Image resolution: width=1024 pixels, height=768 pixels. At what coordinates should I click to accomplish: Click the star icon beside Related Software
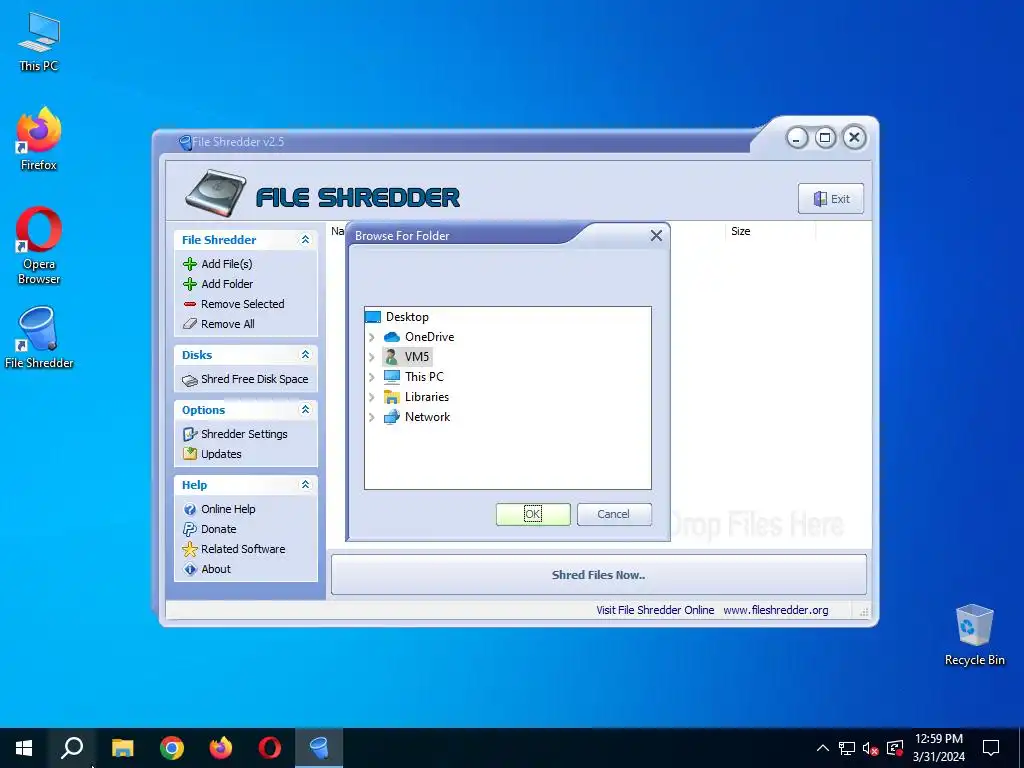[x=190, y=549]
